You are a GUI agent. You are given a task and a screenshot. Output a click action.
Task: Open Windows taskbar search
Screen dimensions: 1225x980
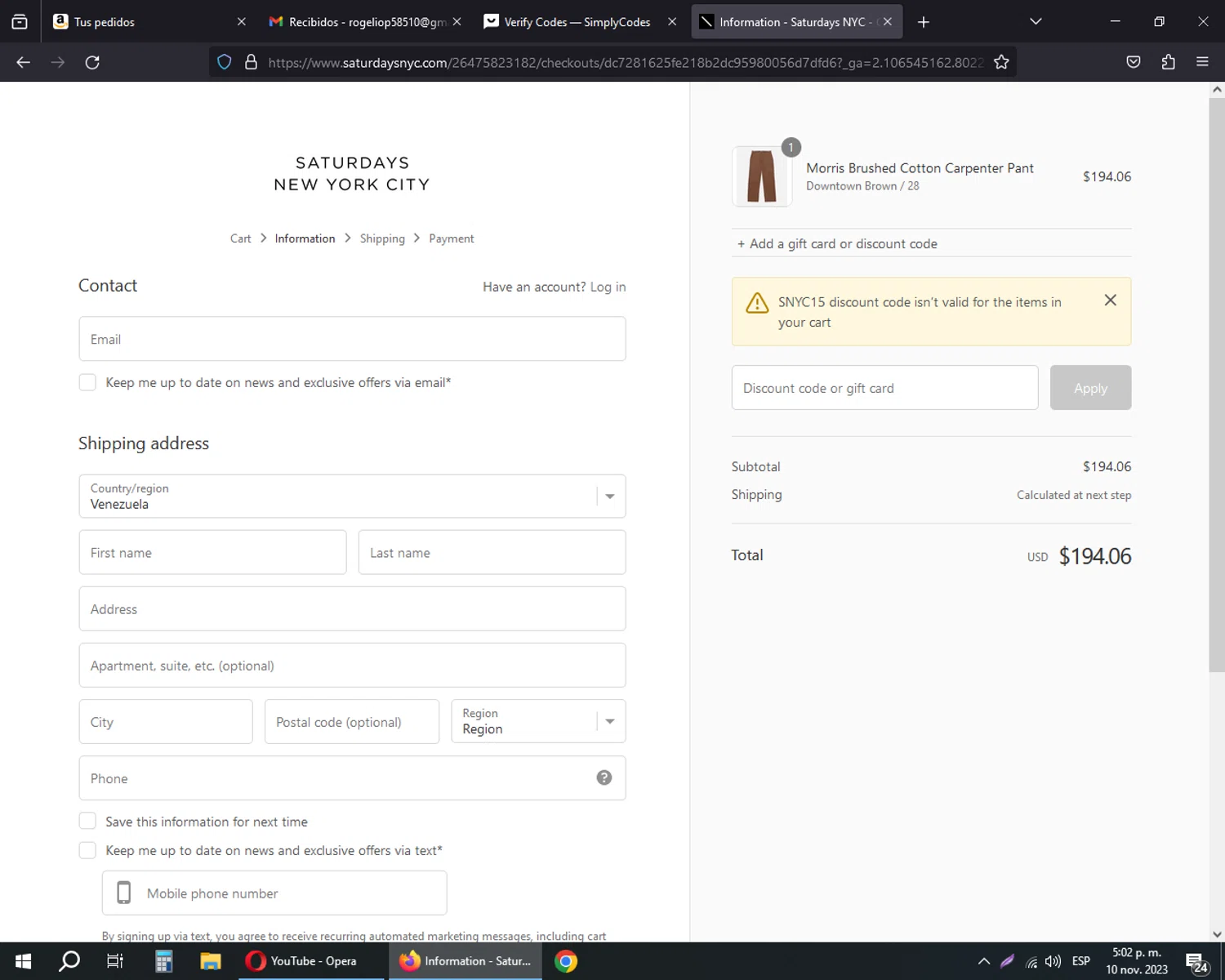(69, 961)
